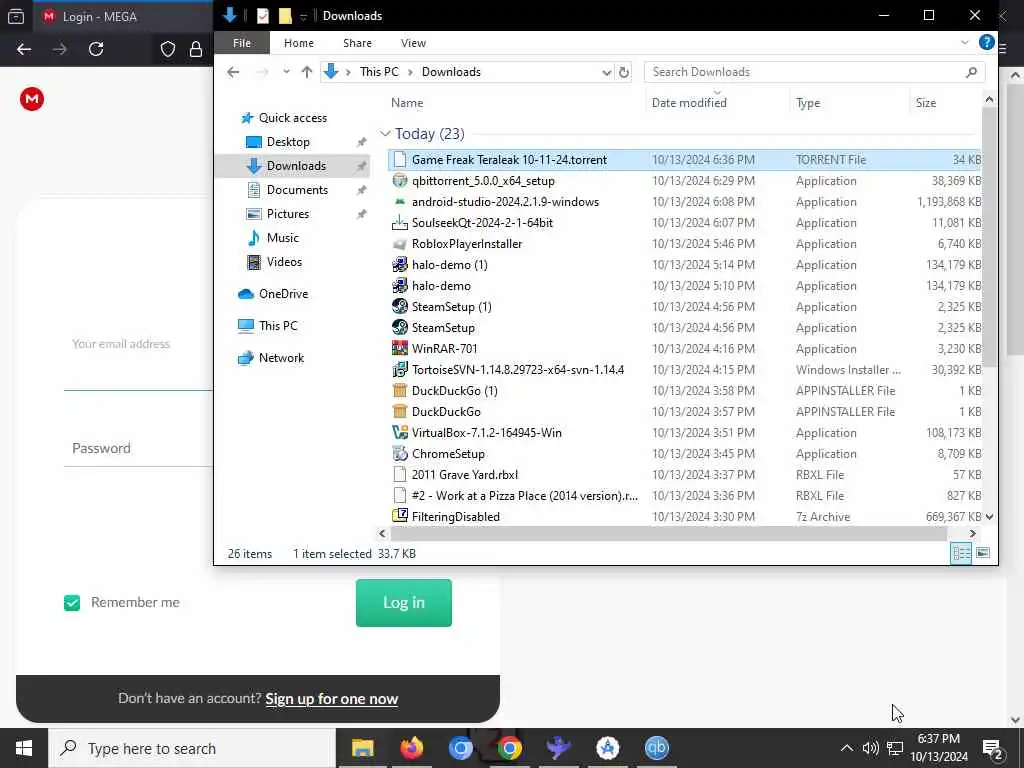1024x768 pixels.
Task: Follow the Sign up for one now link
Action: [332, 699]
